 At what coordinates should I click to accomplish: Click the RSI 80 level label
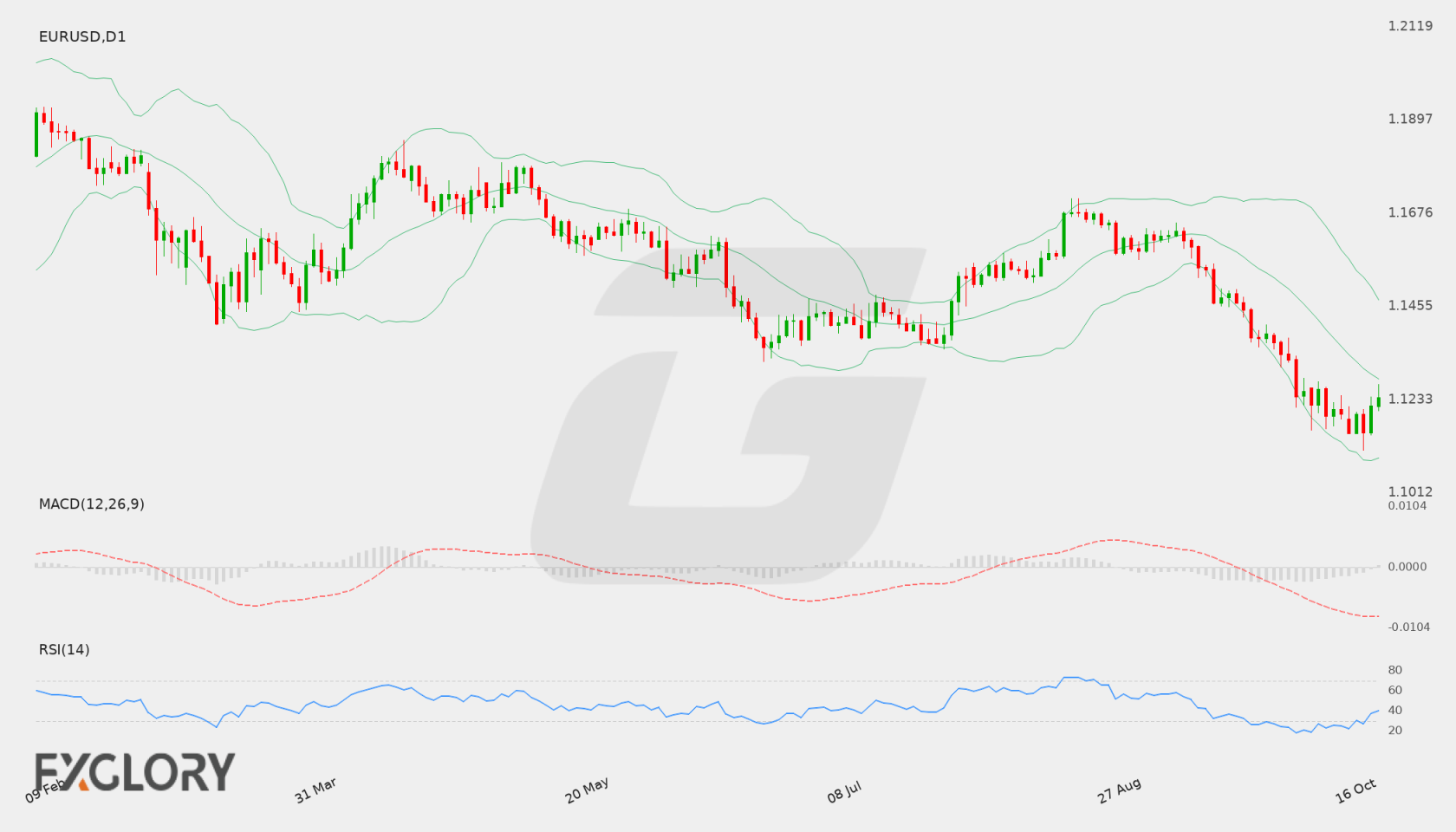1395,670
